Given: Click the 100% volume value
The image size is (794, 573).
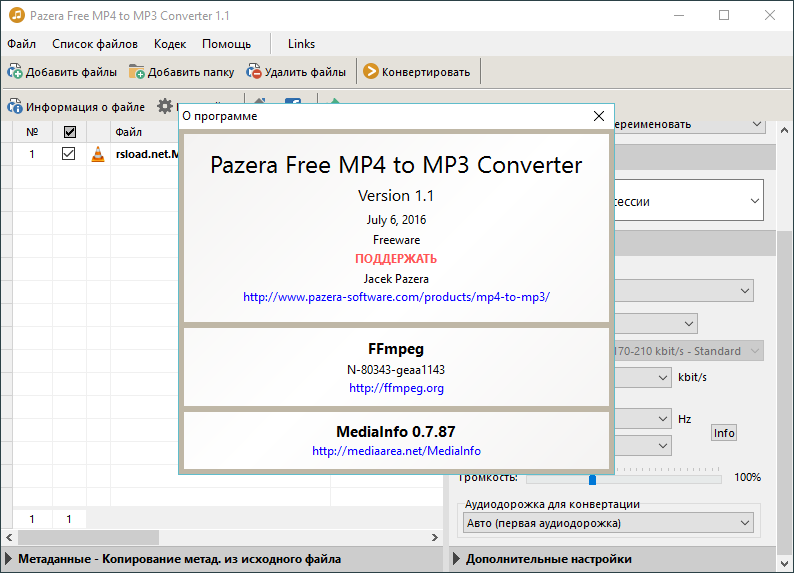Looking at the screenshot, I should pyautogui.click(x=747, y=477).
